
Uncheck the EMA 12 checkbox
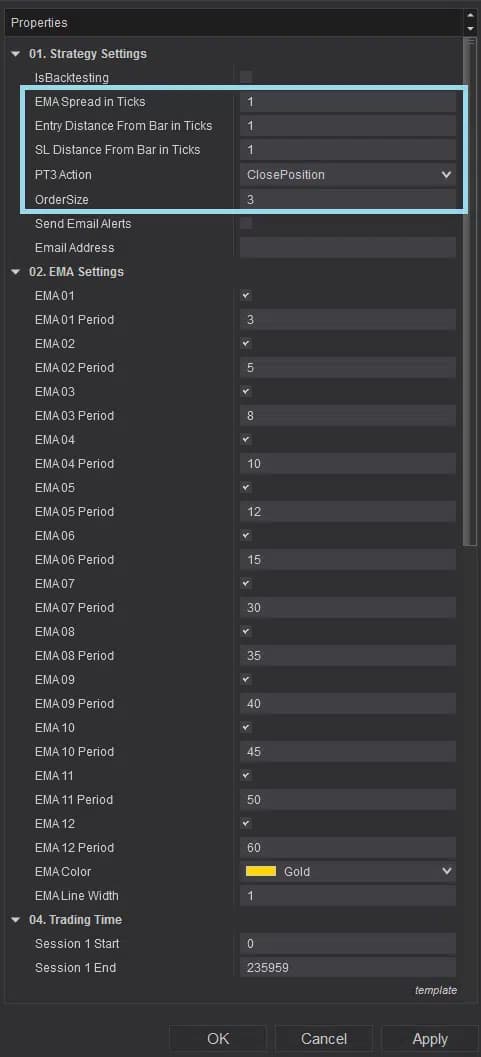[246, 824]
